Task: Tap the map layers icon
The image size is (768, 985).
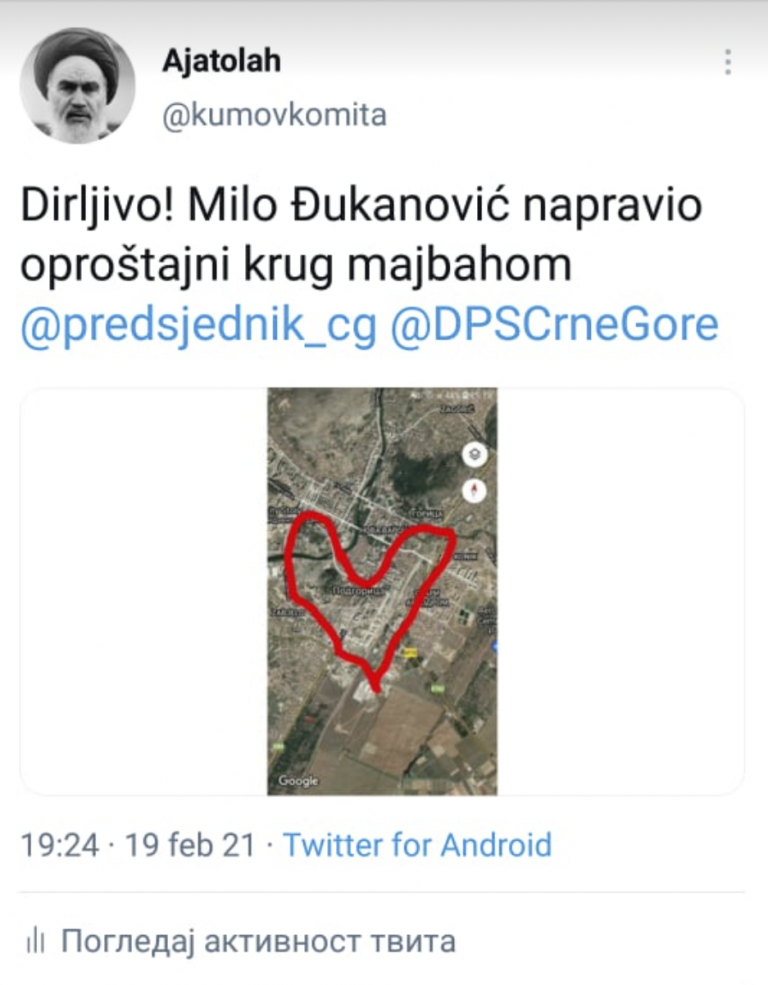Action: pyautogui.click(x=474, y=454)
